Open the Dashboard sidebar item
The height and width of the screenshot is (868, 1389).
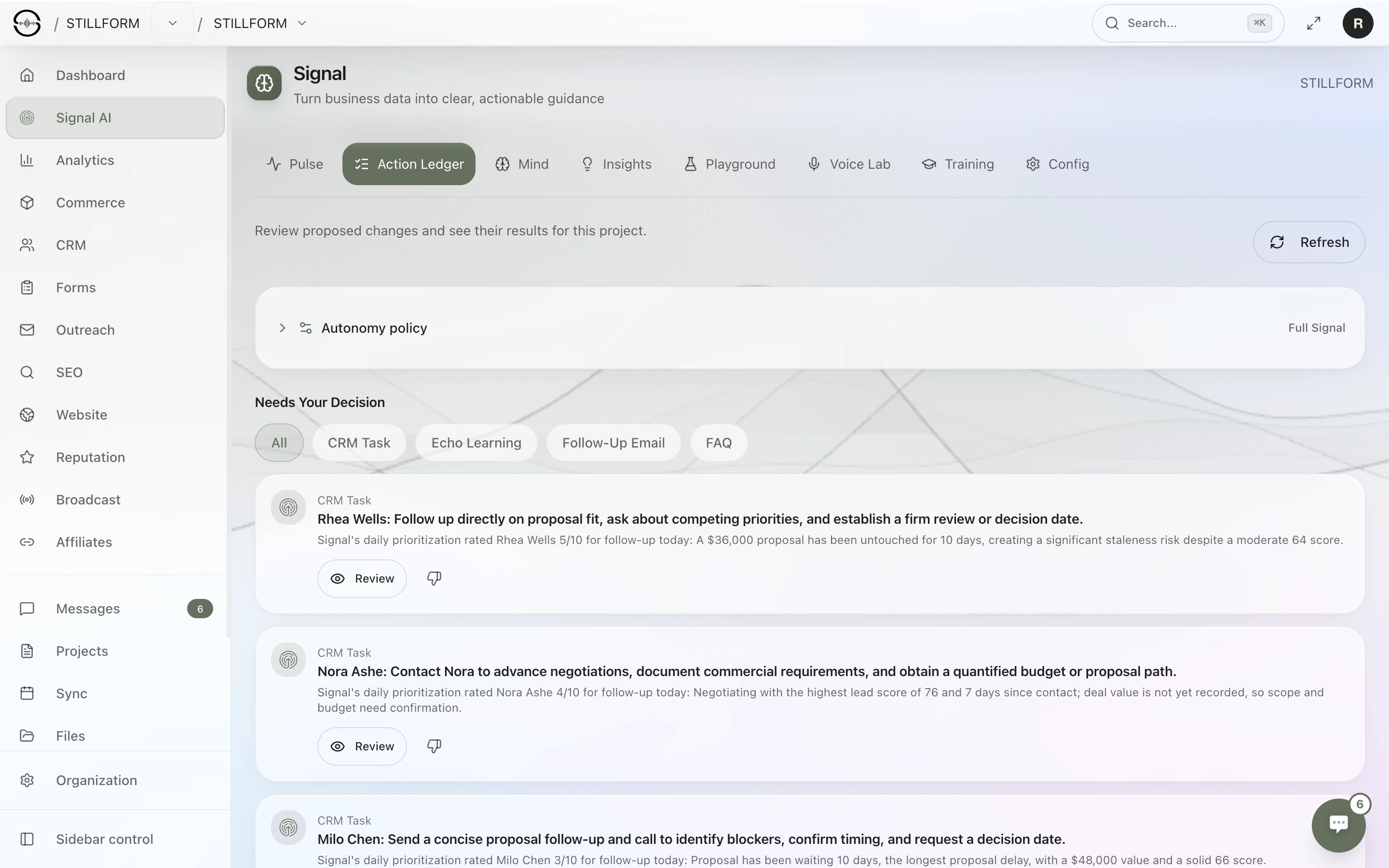tap(115, 75)
